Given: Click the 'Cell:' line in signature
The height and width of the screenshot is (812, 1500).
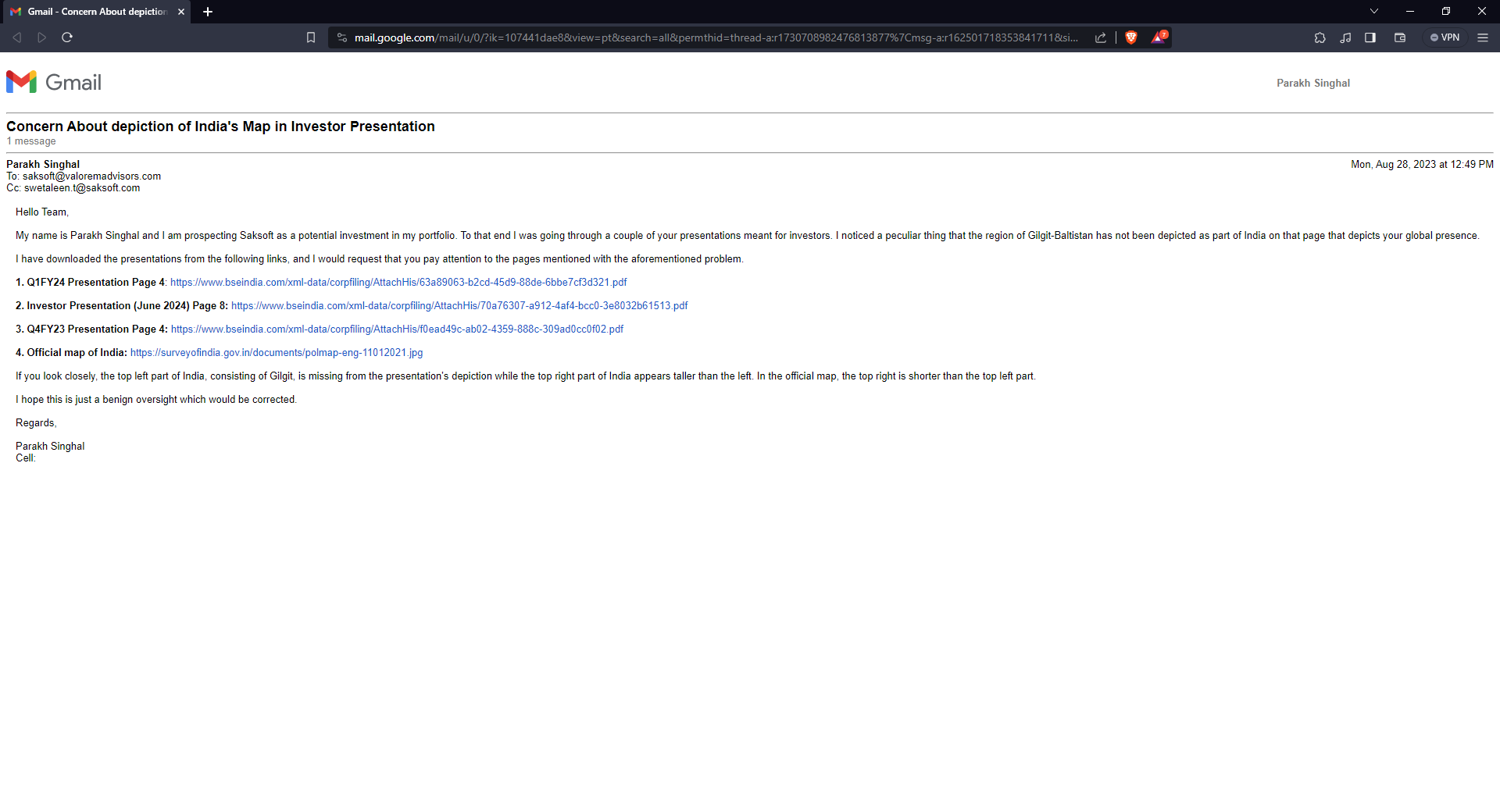Looking at the screenshot, I should 26,458.
